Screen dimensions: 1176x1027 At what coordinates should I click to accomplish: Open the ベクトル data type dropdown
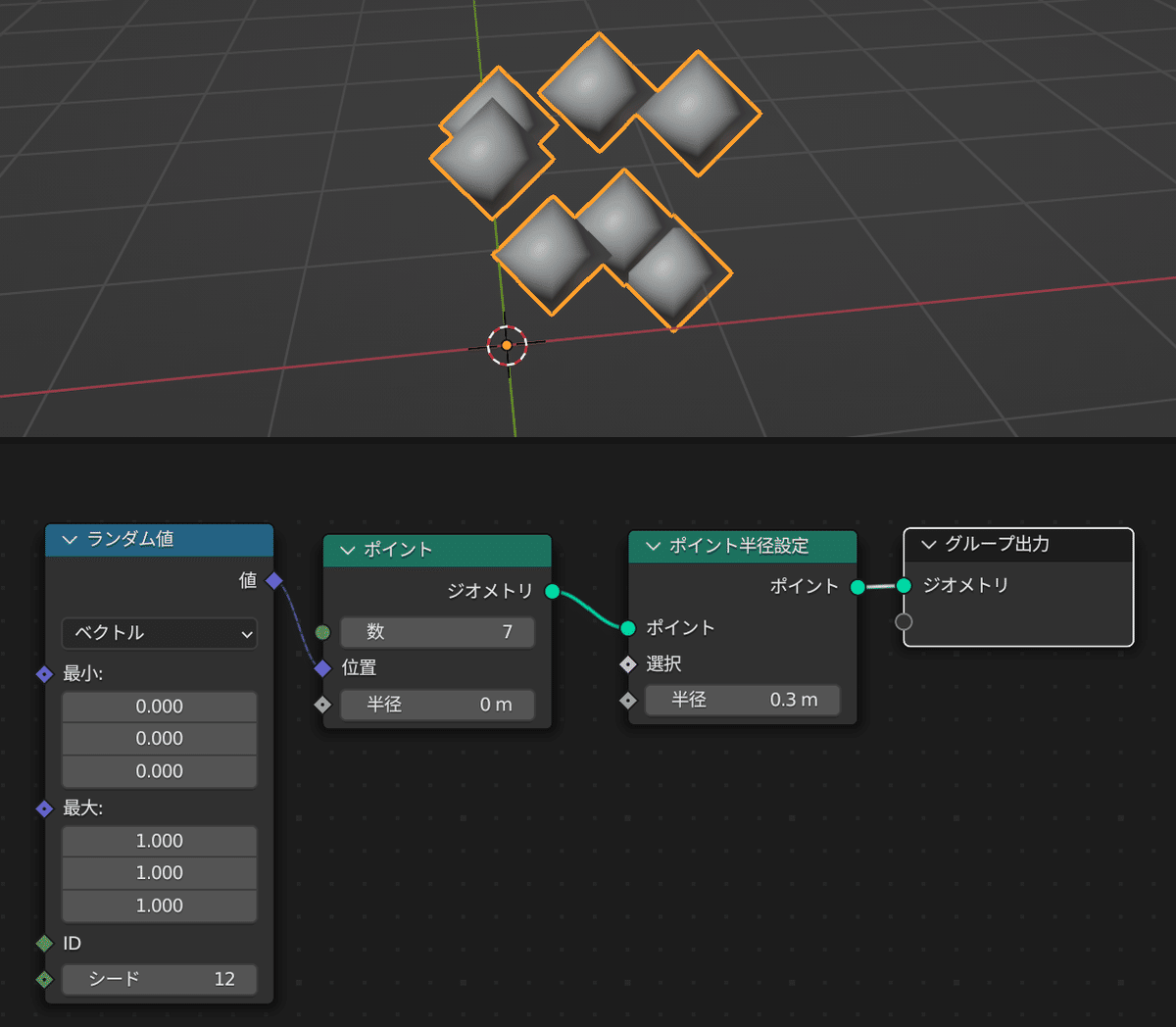tap(159, 633)
